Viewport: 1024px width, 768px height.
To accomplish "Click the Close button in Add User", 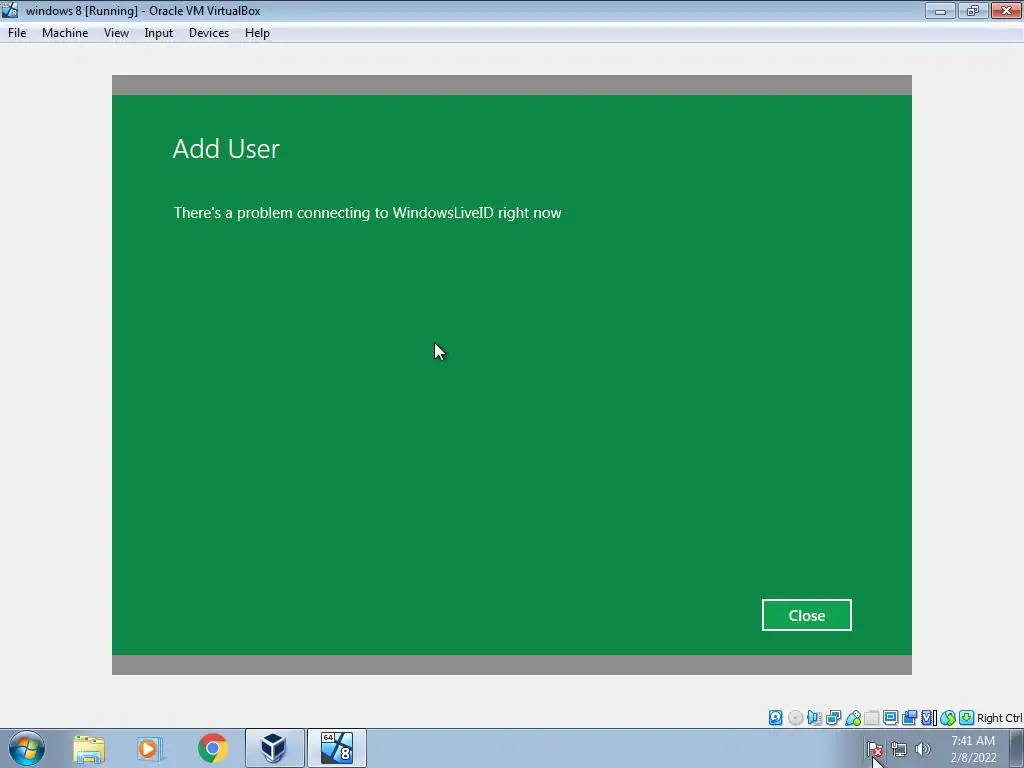I will [807, 615].
